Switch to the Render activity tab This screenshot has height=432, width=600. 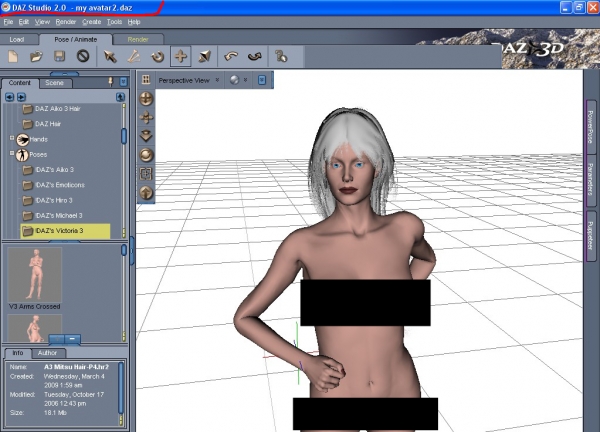138,39
